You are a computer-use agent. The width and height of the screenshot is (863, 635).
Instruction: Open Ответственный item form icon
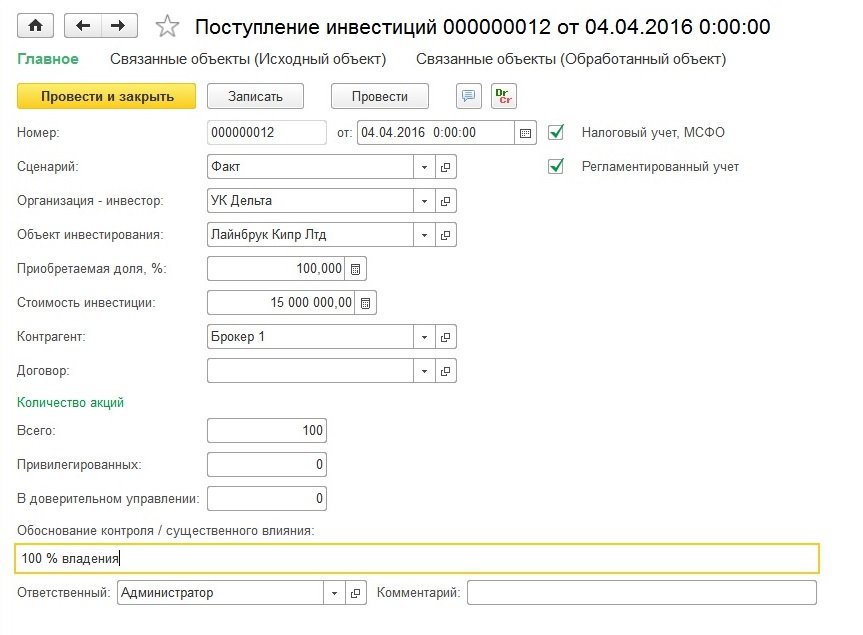pos(356,593)
